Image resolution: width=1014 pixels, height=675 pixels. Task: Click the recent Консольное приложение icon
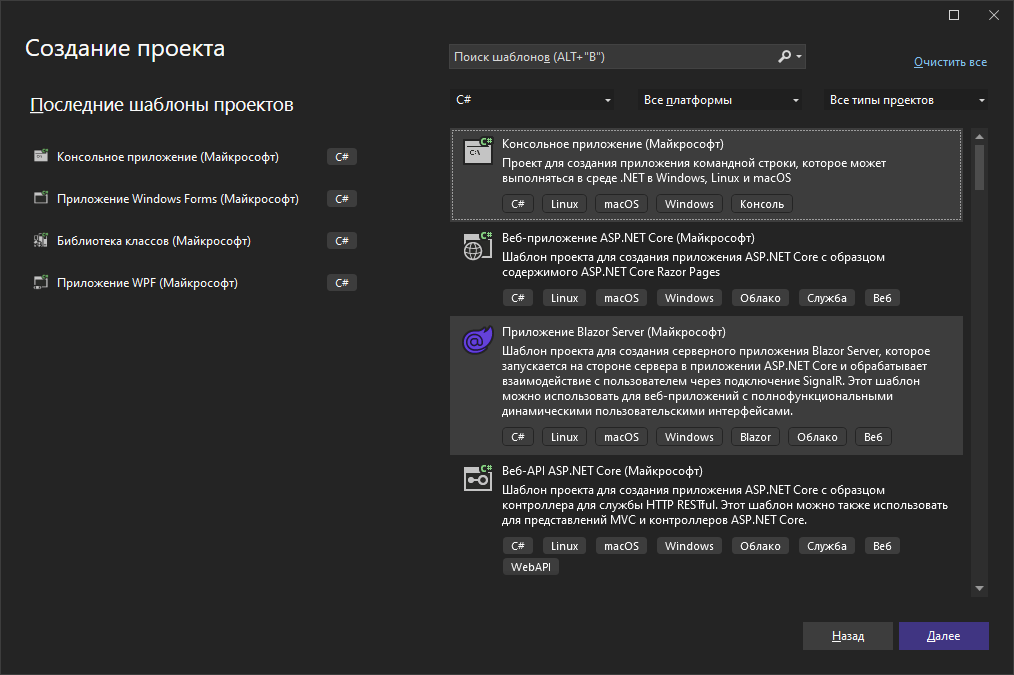click(41, 156)
